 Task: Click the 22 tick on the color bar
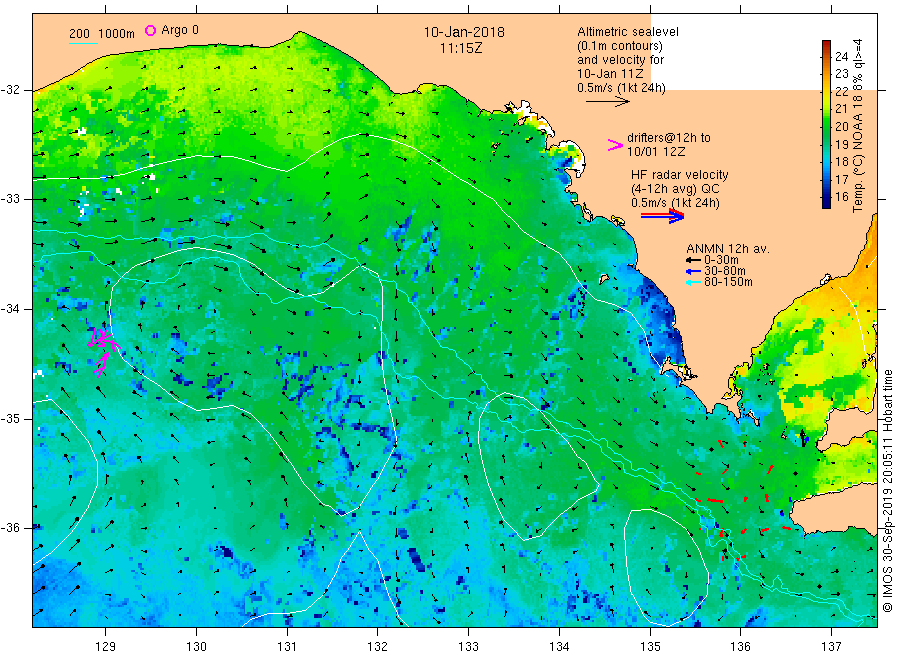(841, 91)
